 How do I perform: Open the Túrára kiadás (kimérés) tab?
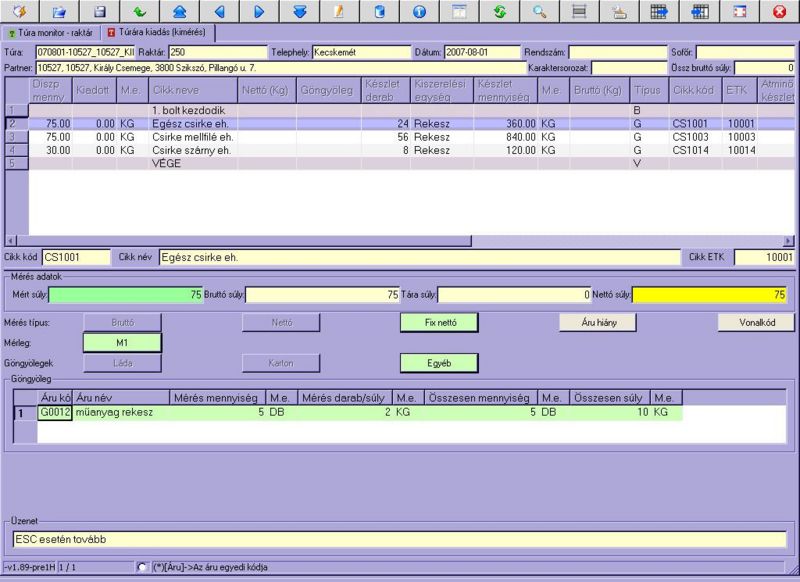pyautogui.click(x=161, y=32)
